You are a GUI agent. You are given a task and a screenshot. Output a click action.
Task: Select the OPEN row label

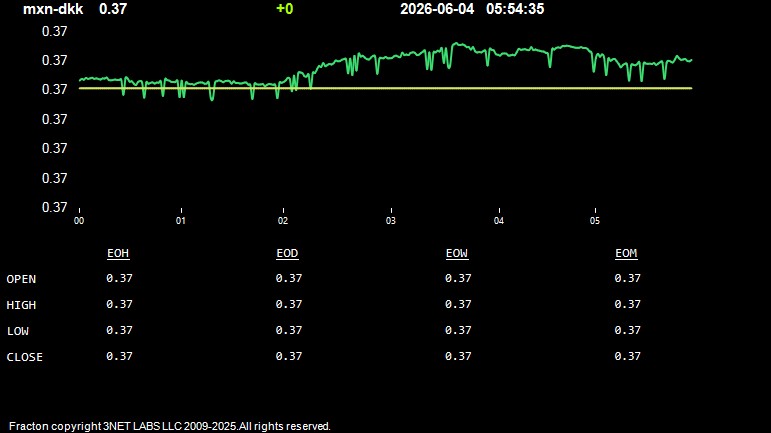pyautogui.click(x=21, y=279)
